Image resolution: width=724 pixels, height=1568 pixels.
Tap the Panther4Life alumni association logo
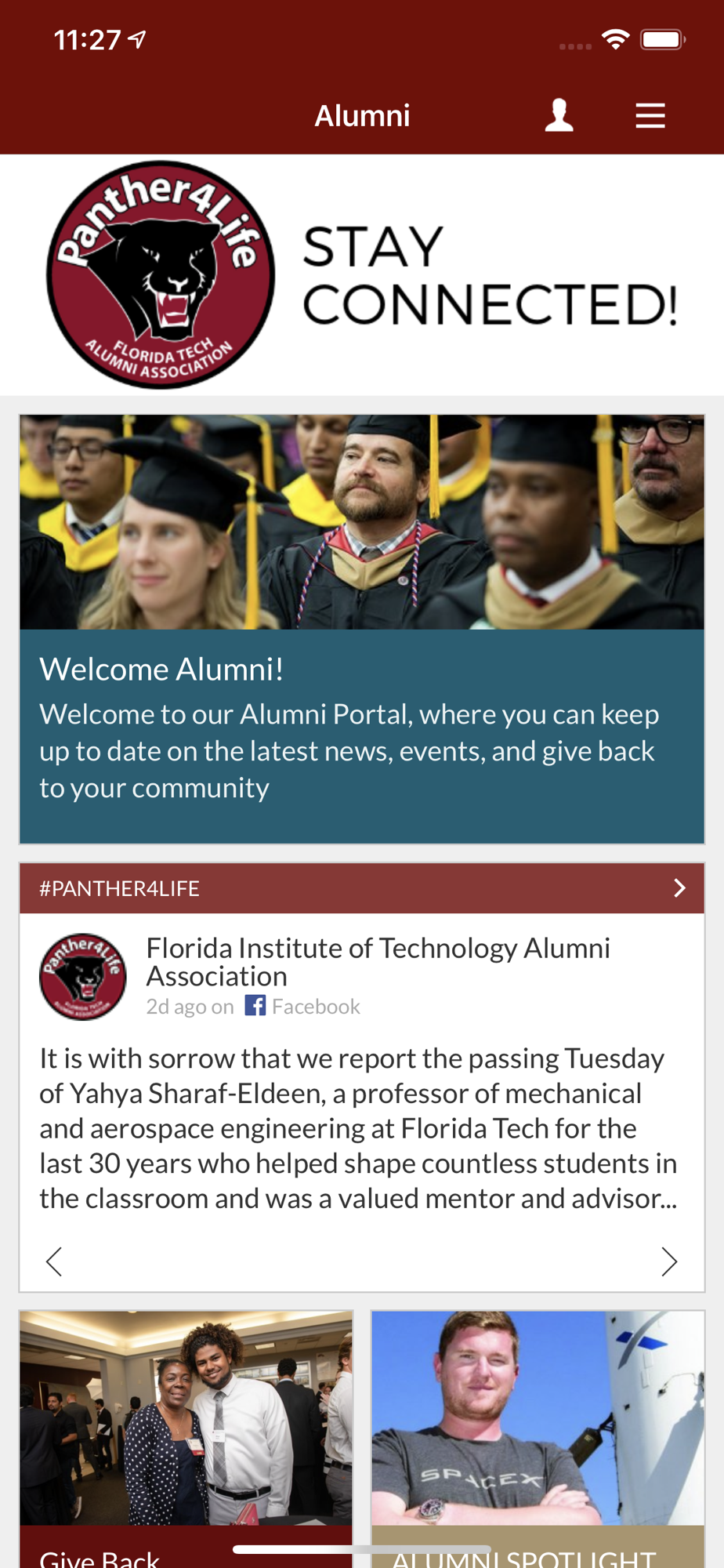coord(161,274)
